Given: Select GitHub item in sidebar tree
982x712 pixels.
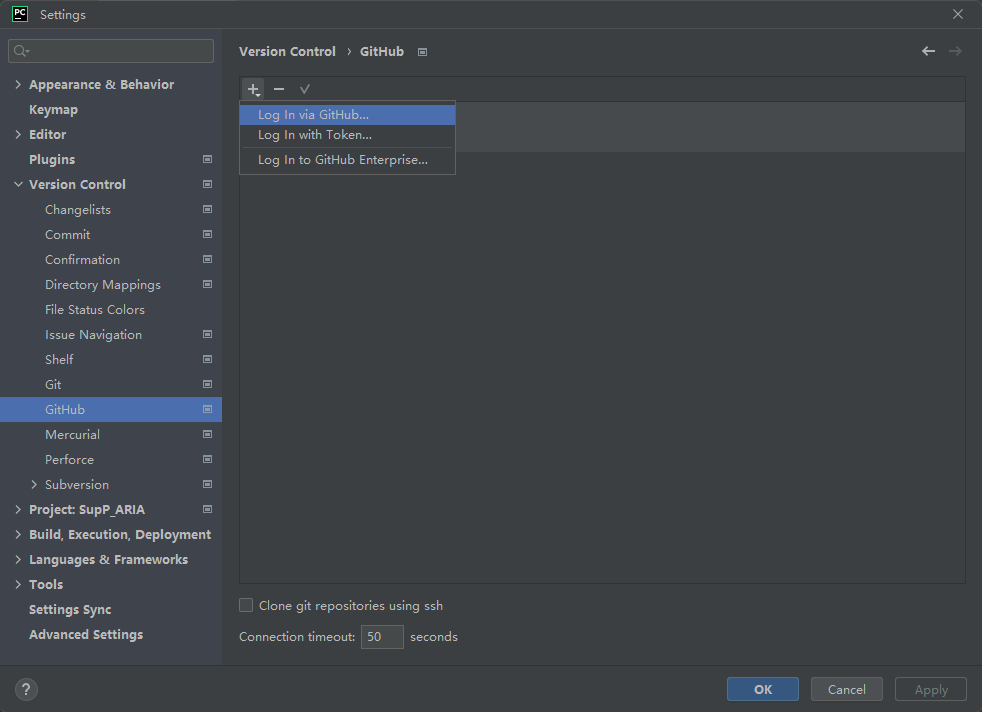Looking at the screenshot, I should coord(111,410).
